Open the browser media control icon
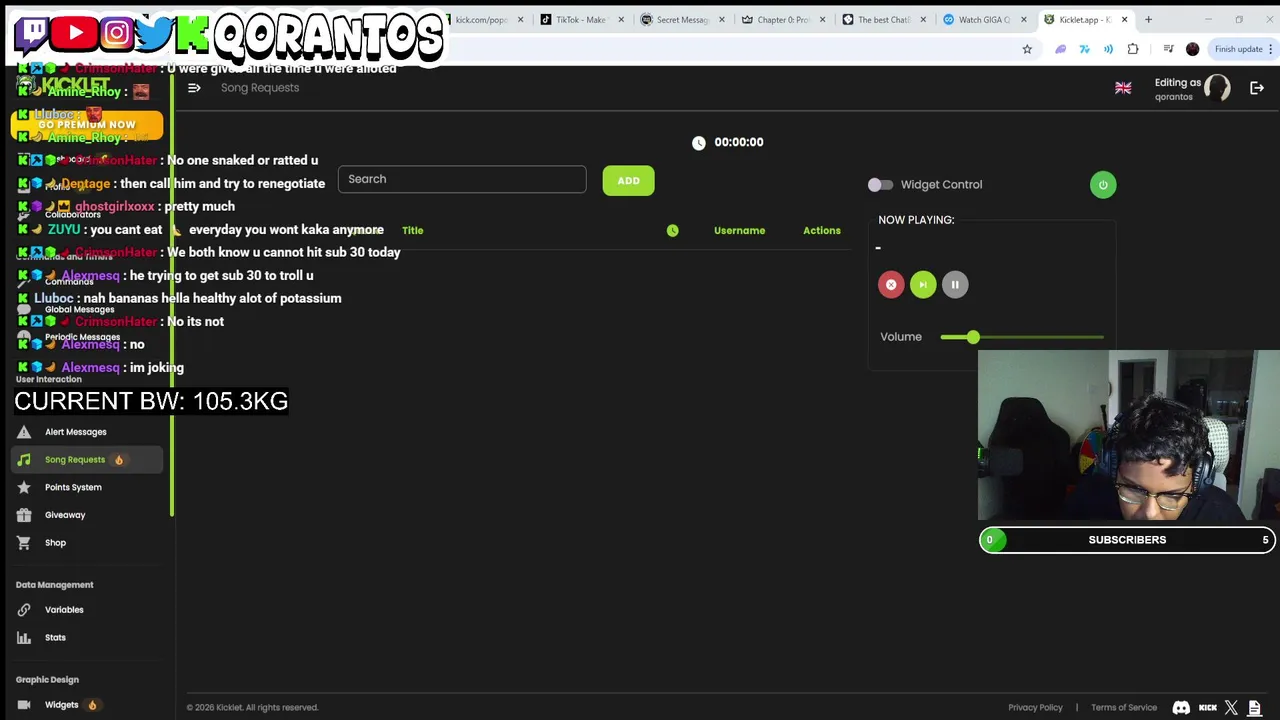The height and width of the screenshot is (720, 1280). point(1168,49)
